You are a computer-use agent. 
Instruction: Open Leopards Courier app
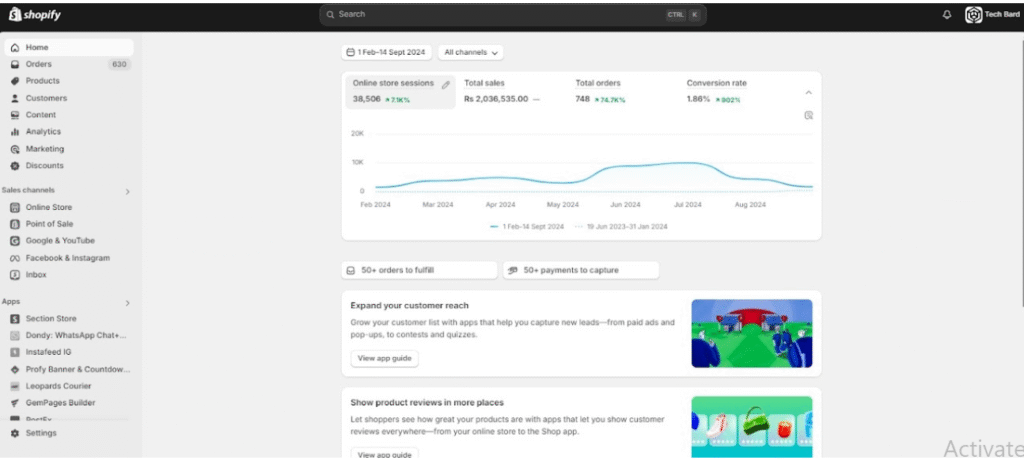58,386
